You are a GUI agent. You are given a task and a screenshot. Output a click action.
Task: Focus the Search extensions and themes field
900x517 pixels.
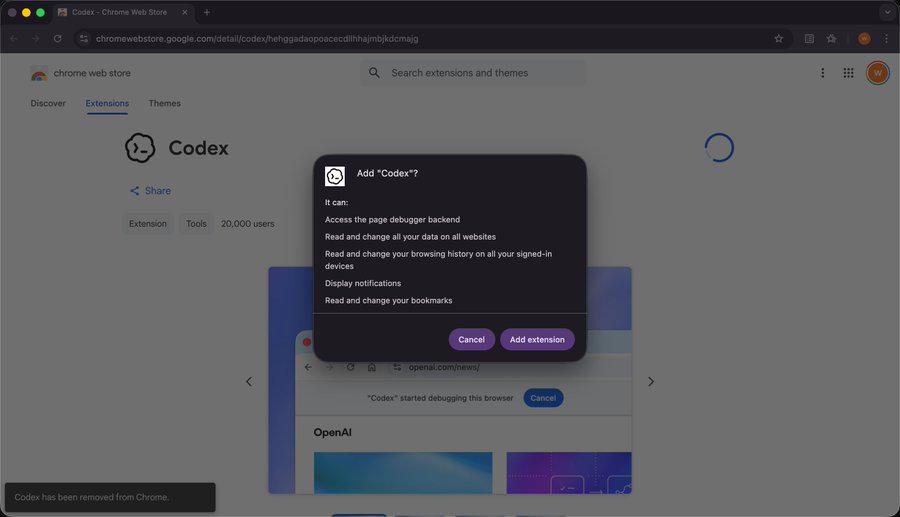[474, 73]
